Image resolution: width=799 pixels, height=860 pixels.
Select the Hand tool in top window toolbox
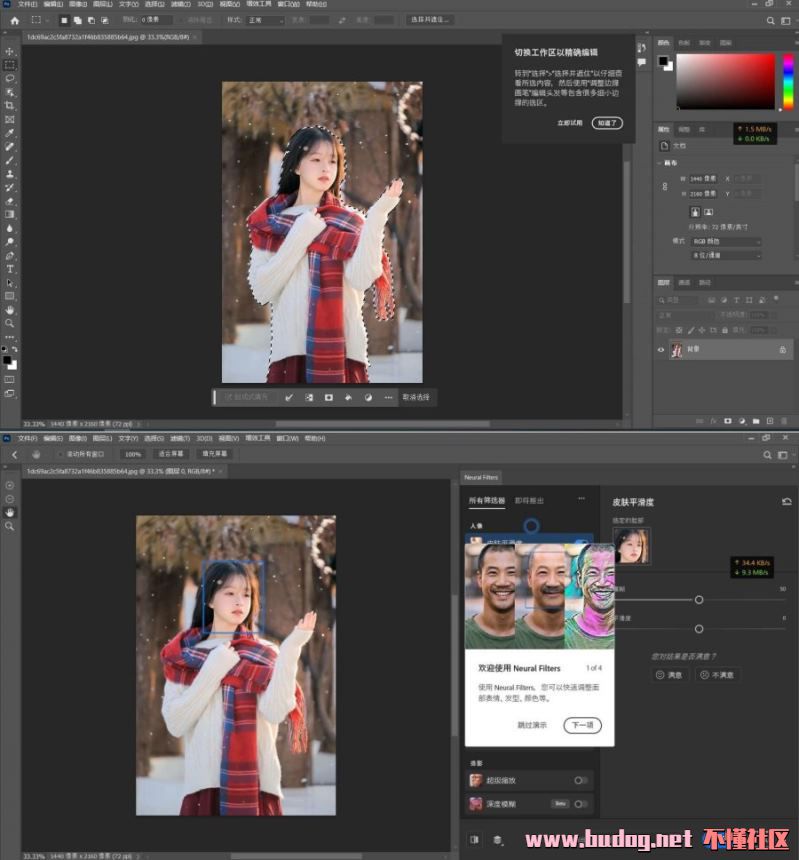point(10,310)
